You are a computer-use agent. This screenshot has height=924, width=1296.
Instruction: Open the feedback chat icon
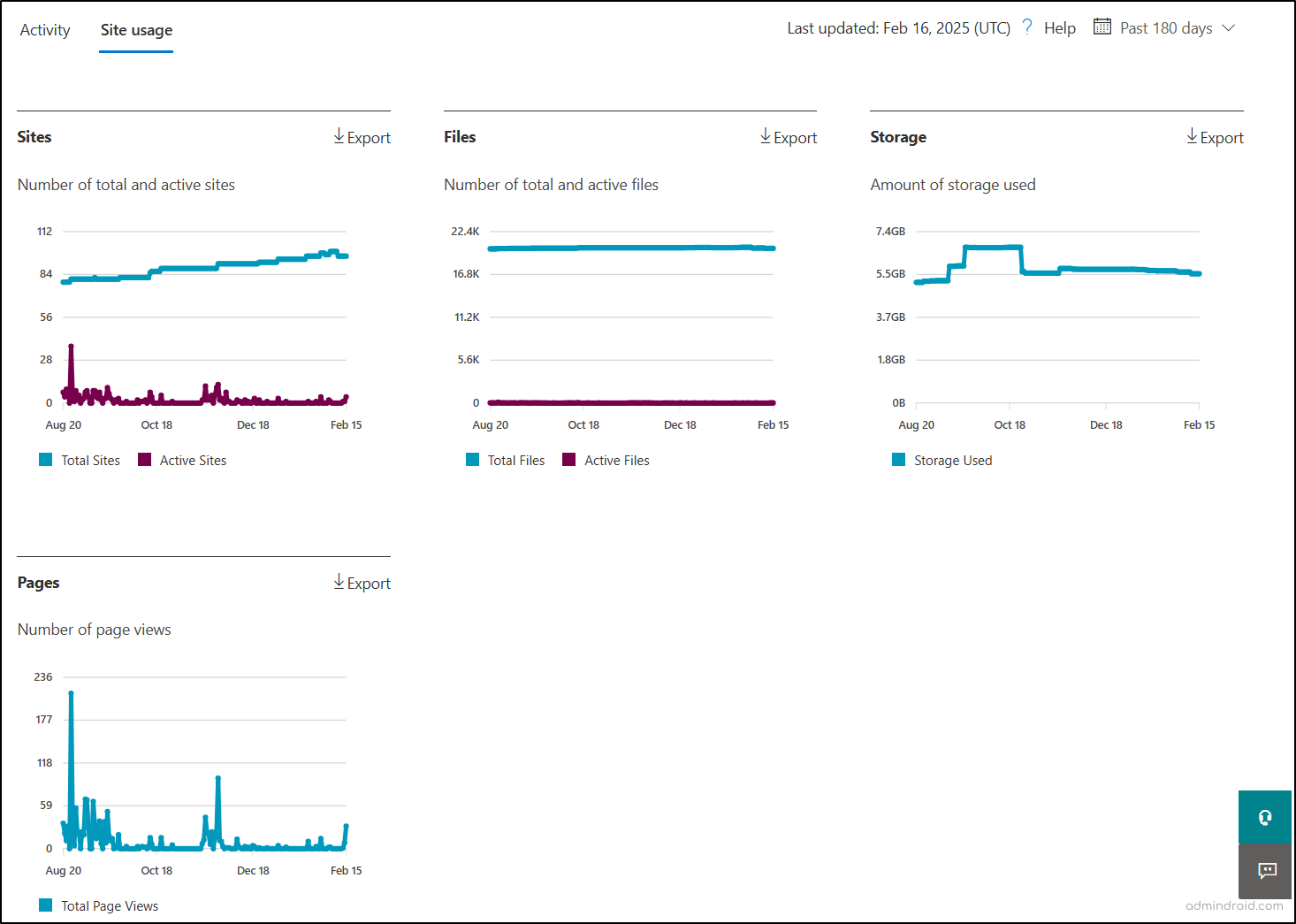pyautogui.click(x=1265, y=871)
